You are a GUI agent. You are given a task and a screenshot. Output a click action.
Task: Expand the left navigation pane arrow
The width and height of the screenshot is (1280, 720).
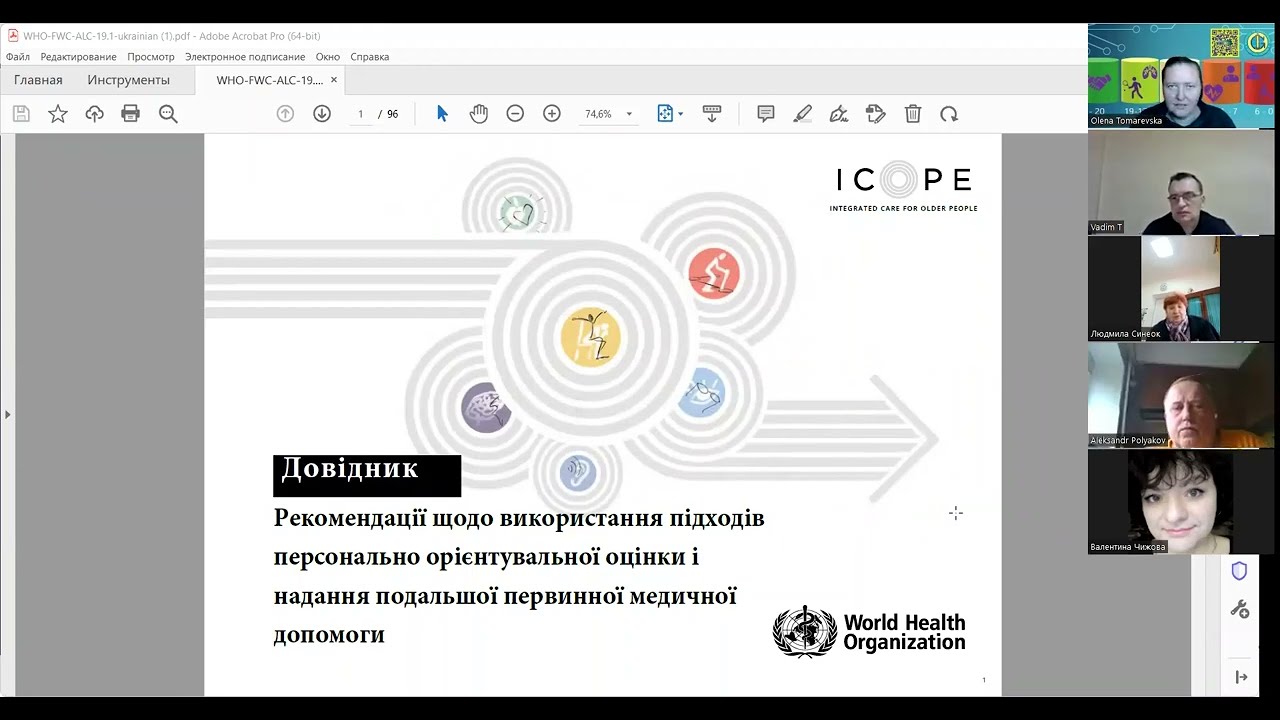tap(7, 414)
